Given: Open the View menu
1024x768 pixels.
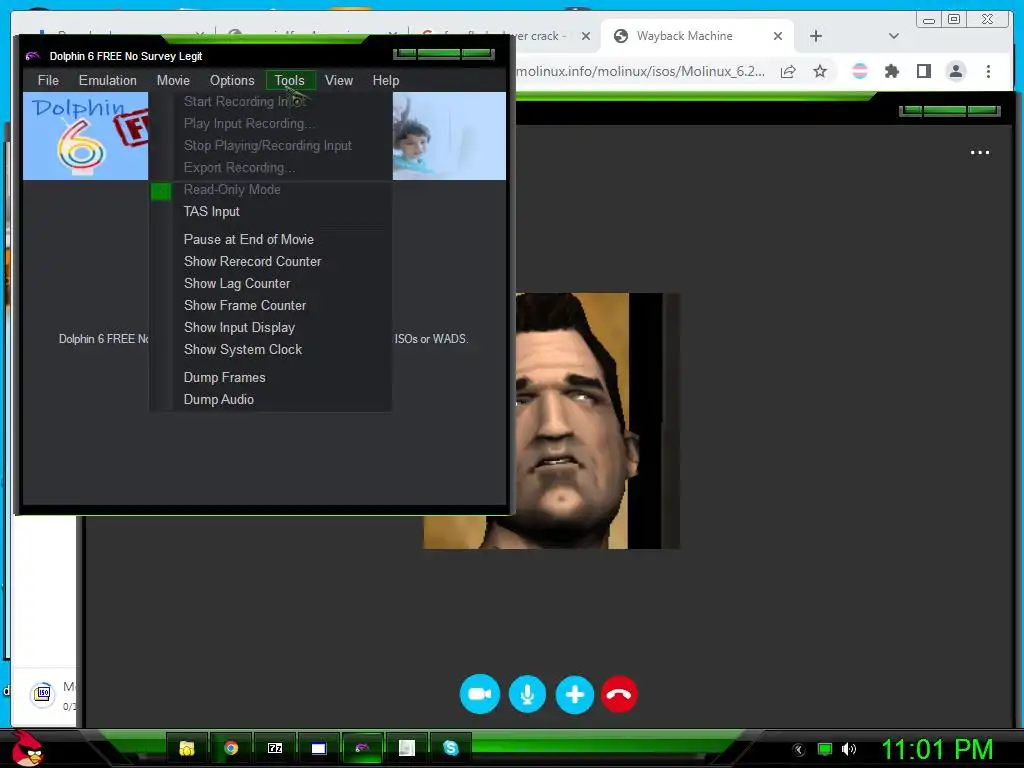Looking at the screenshot, I should point(338,80).
